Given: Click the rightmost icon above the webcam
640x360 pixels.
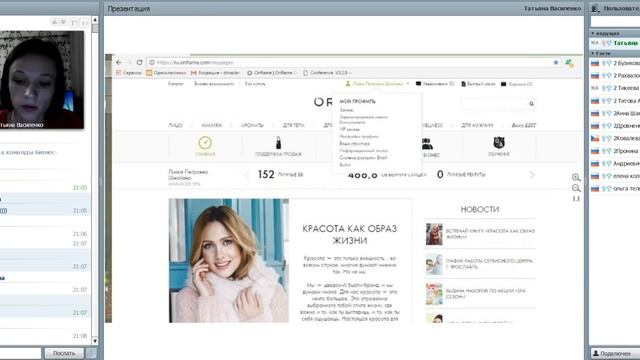Looking at the screenshot, I should coord(84,22).
